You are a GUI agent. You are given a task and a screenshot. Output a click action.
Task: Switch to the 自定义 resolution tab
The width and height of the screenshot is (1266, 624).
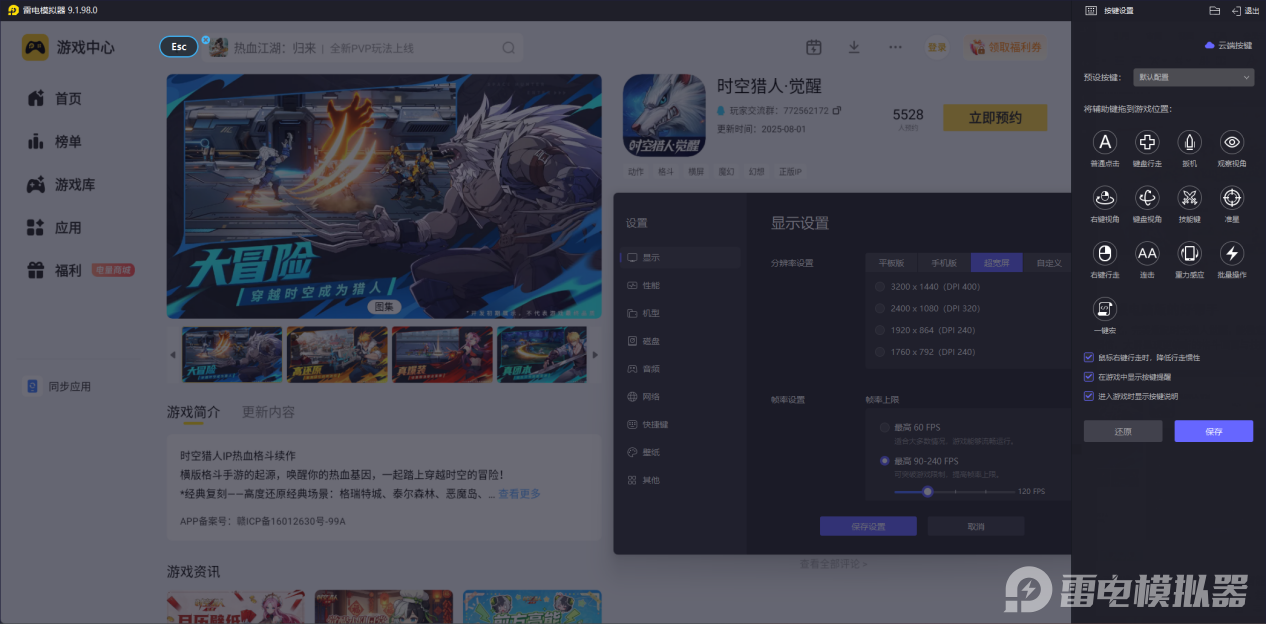coord(1048,263)
